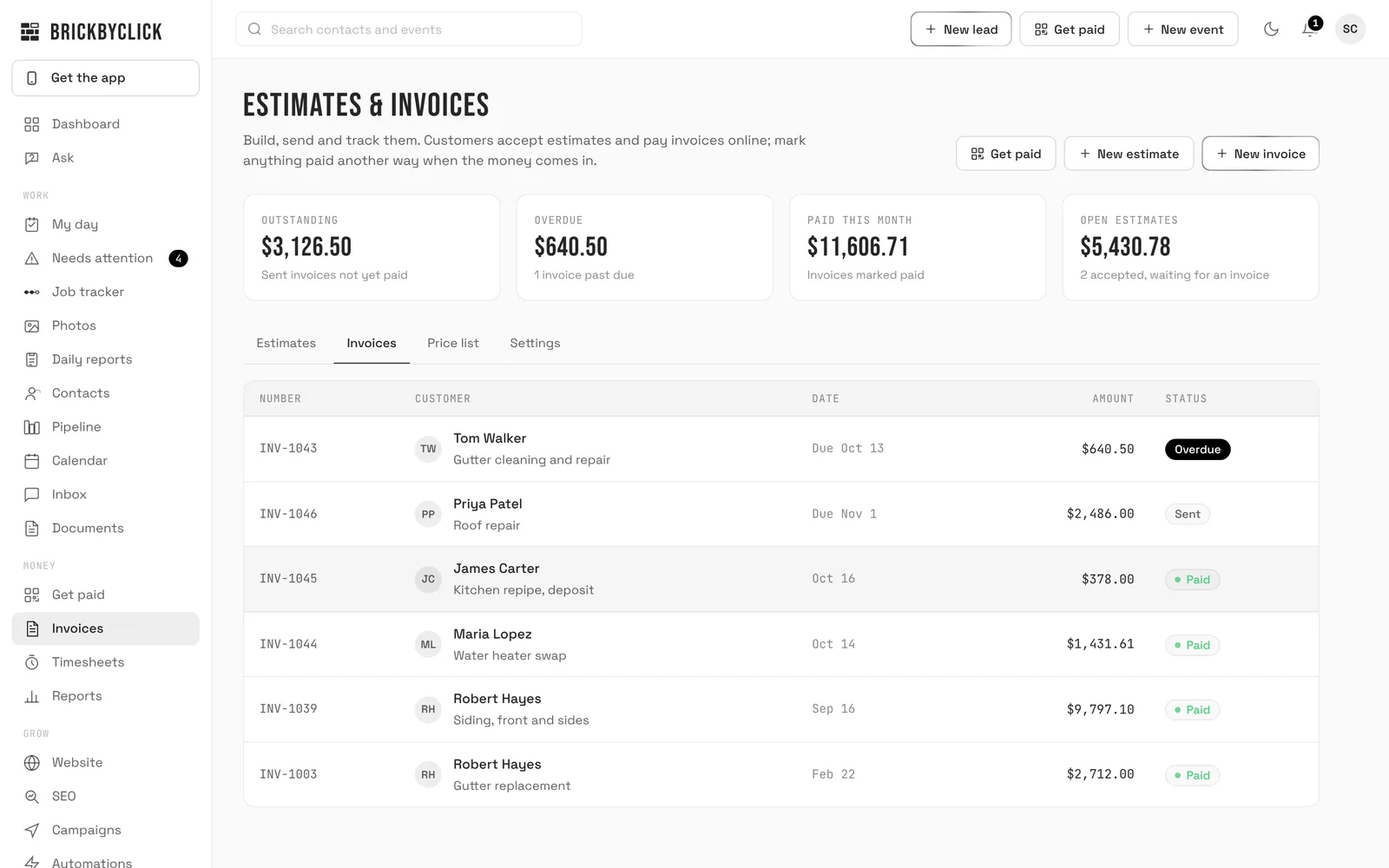Open Reports in sidebar
1389x868 pixels.
click(105, 697)
